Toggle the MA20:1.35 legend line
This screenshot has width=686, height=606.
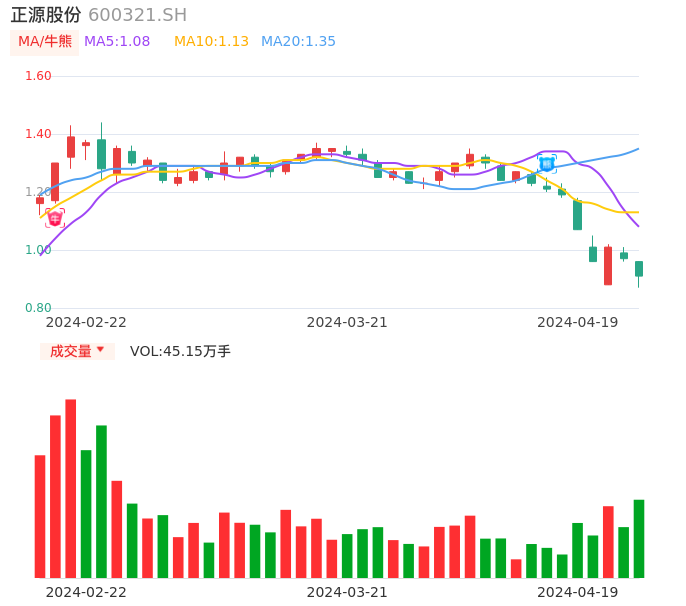point(298,42)
